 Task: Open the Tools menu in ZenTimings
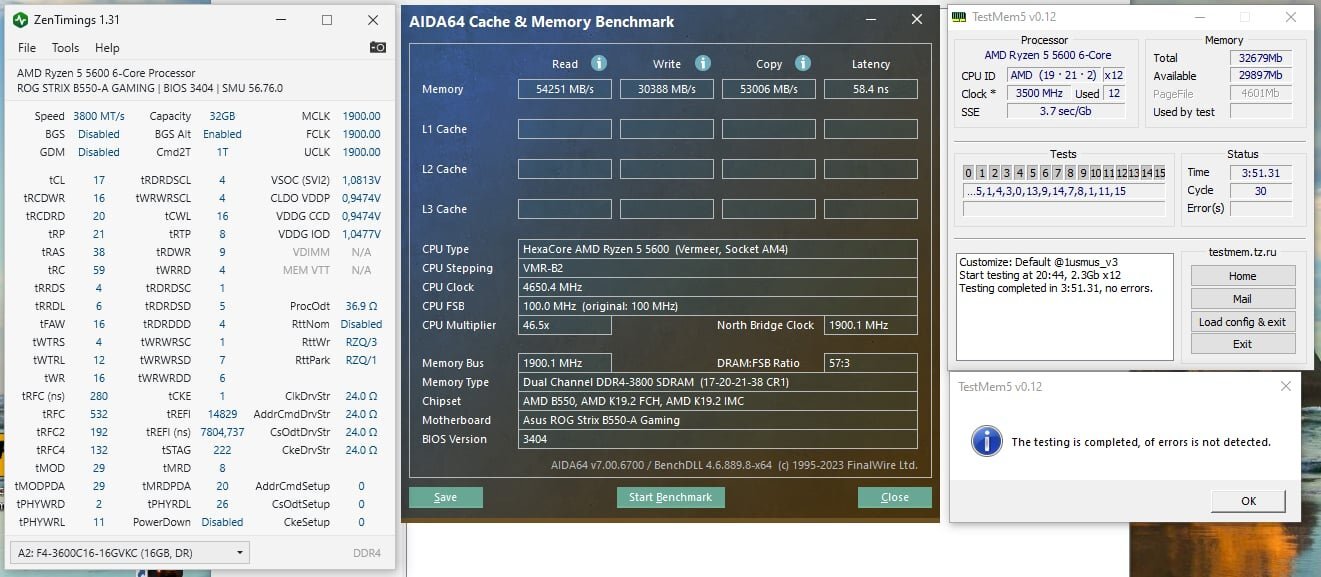point(65,48)
